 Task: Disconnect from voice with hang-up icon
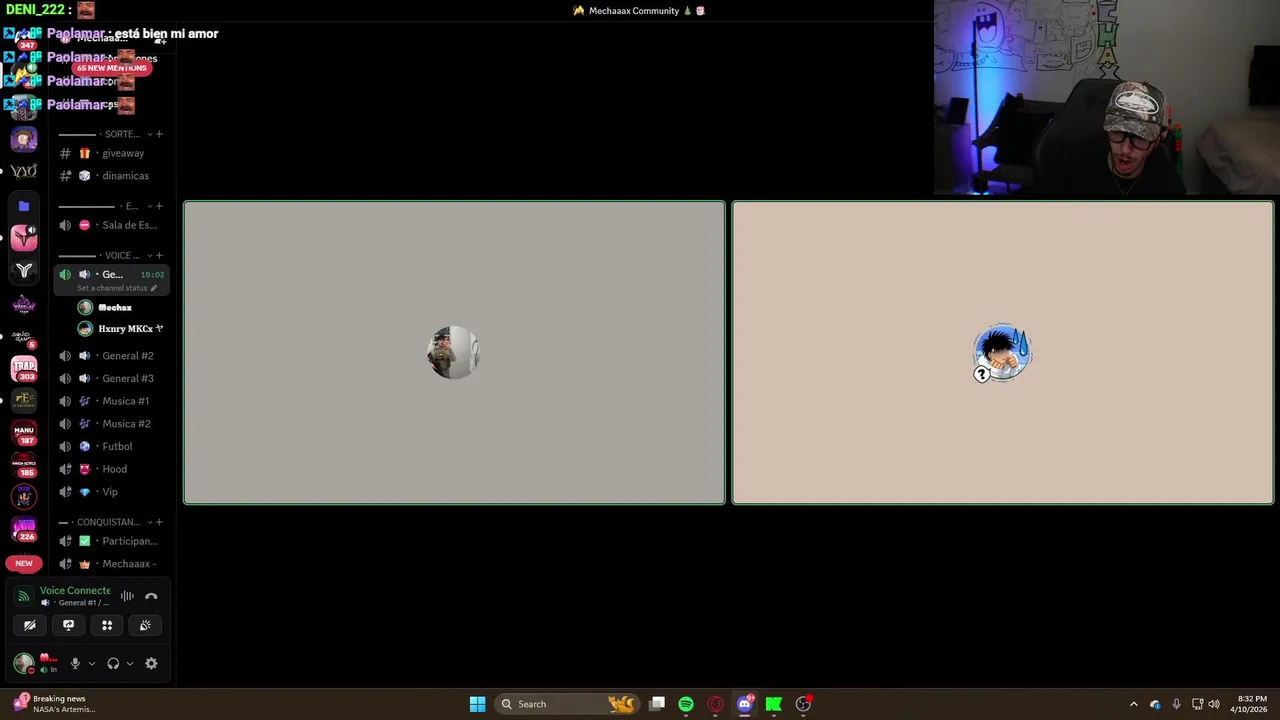pyautogui.click(x=151, y=596)
